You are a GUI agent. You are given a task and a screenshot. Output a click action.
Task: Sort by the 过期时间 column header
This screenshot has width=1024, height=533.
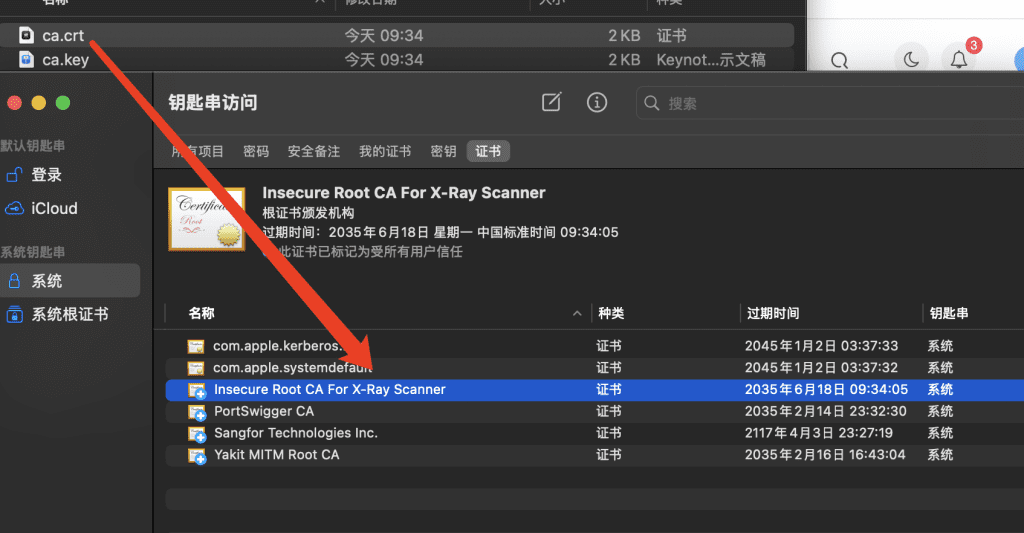(x=773, y=314)
